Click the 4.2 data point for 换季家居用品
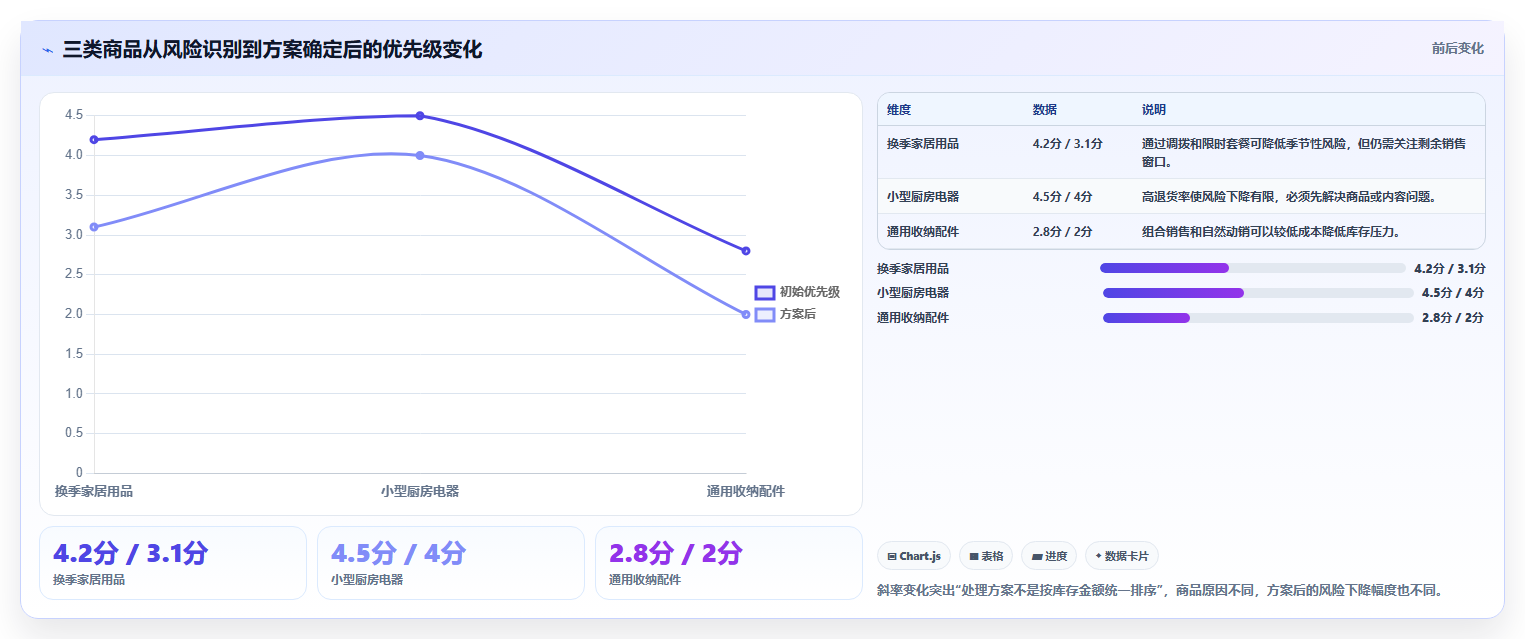This screenshot has height=639, width=1525. pyautogui.click(x=94, y=140)
